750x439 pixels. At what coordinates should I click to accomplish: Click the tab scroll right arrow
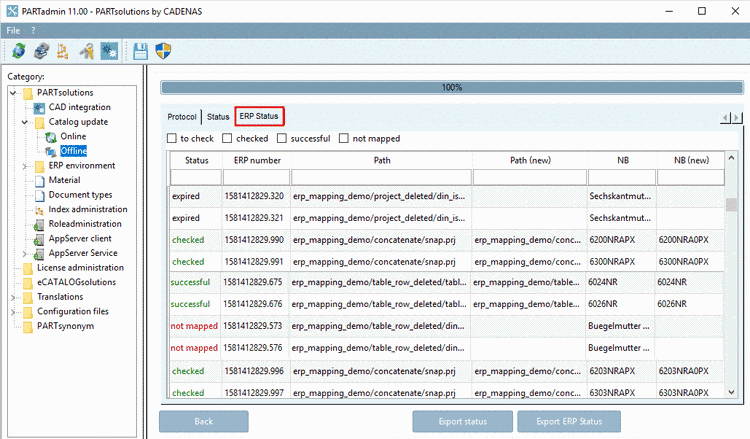click(x=737, y=118)
